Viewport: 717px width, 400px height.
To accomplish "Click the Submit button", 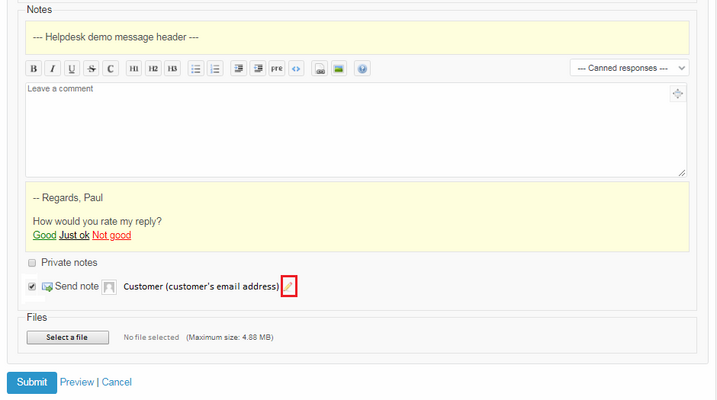I will point(31,382).
